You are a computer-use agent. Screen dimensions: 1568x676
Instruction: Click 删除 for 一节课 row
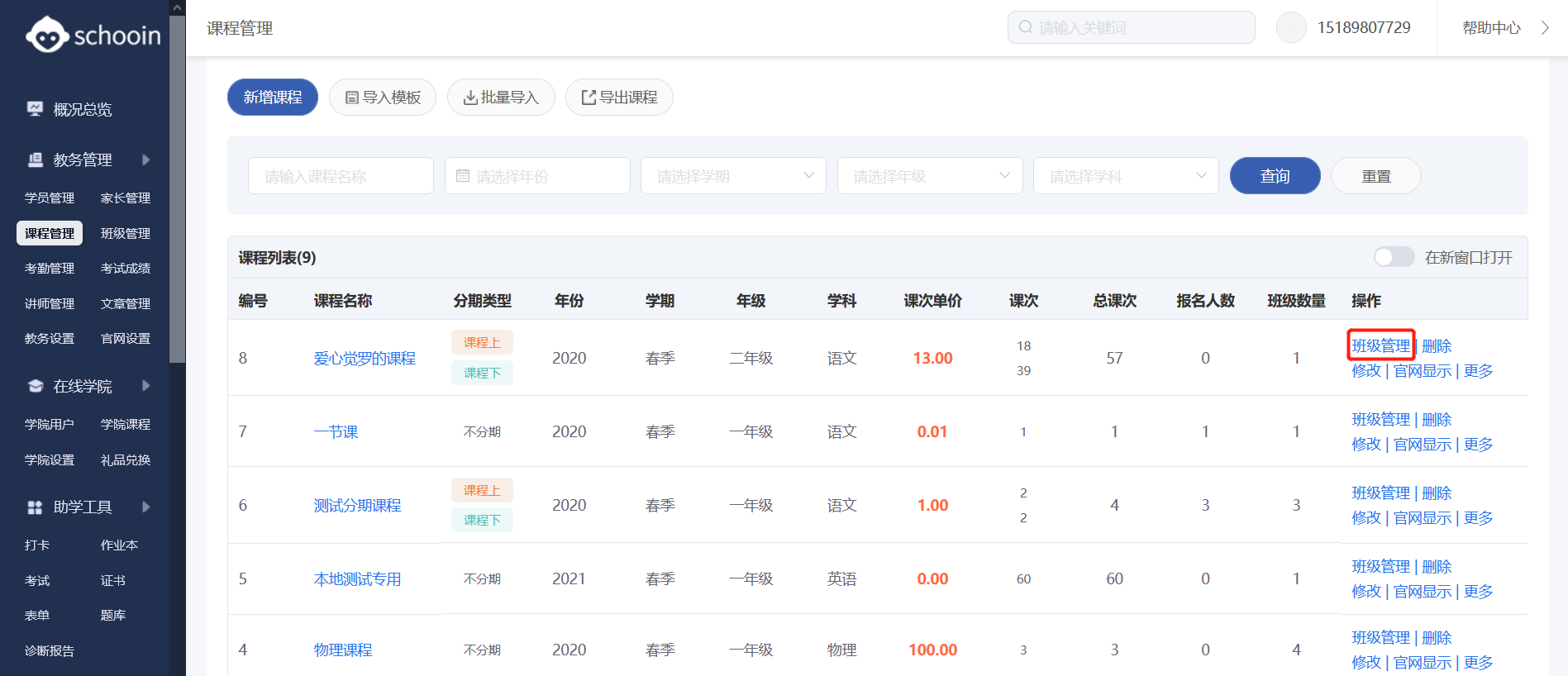point(1437,420)
